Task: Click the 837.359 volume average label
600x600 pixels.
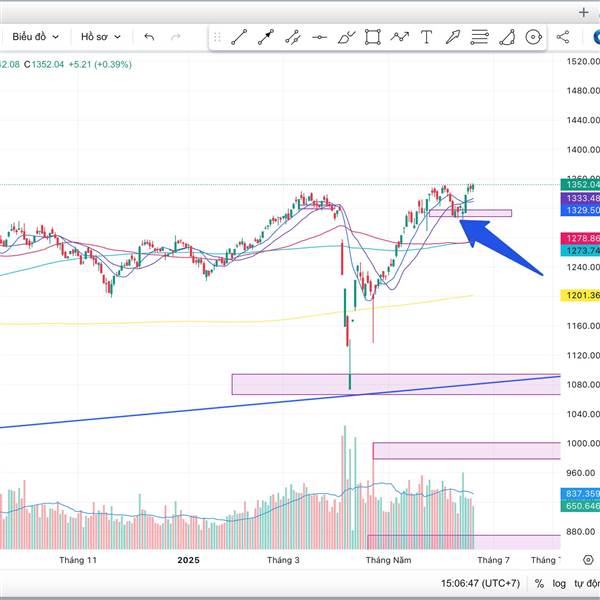Action: [x=580, y=494]
